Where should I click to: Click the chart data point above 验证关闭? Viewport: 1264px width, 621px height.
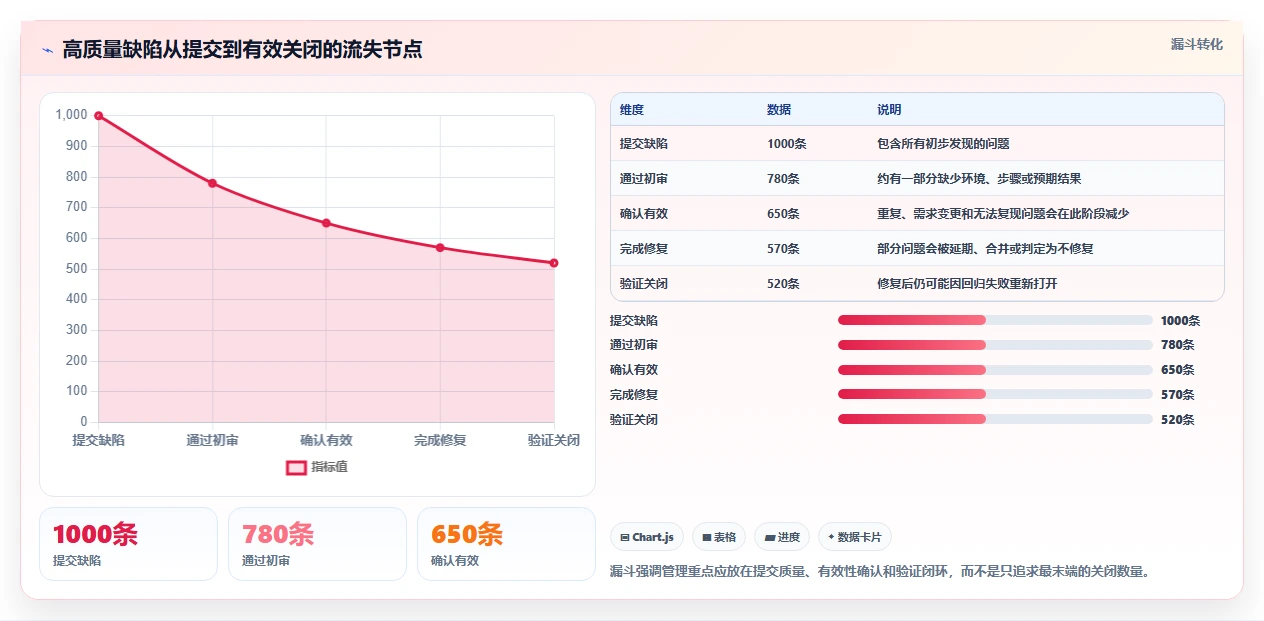(554, 263)
